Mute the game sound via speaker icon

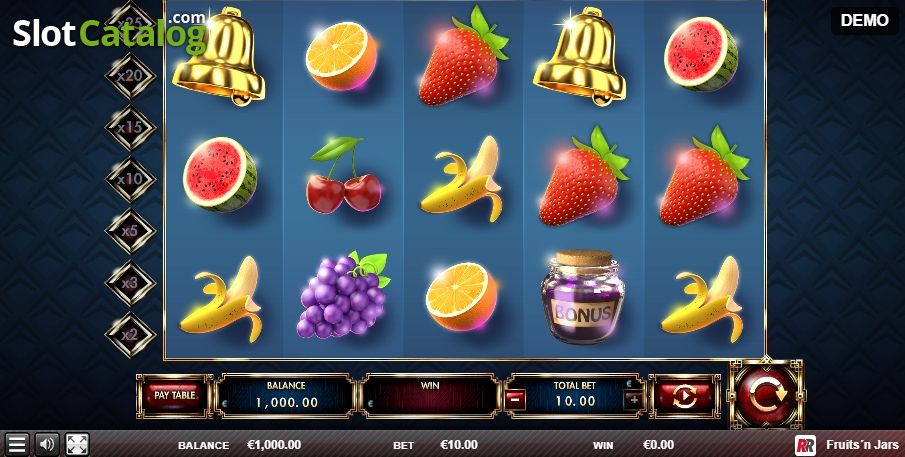[x=47, y=444]
